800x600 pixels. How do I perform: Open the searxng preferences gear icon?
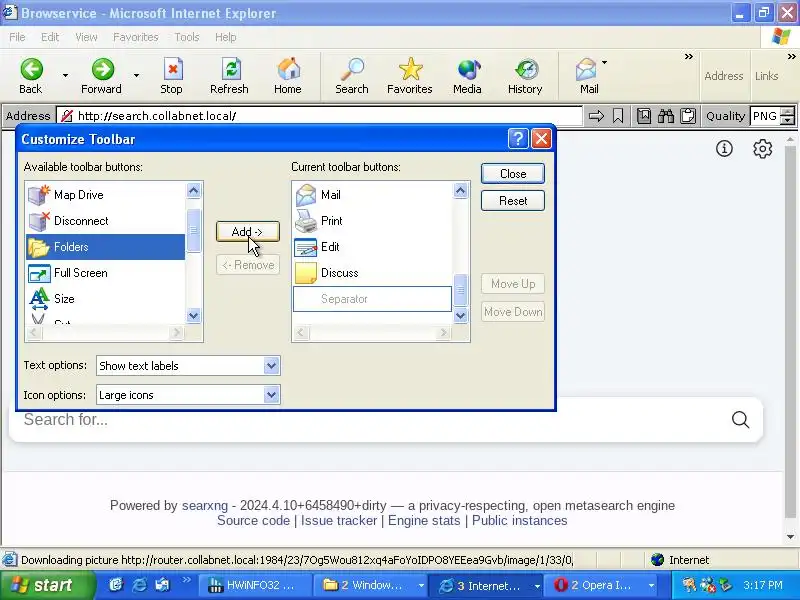pos(762,149)
